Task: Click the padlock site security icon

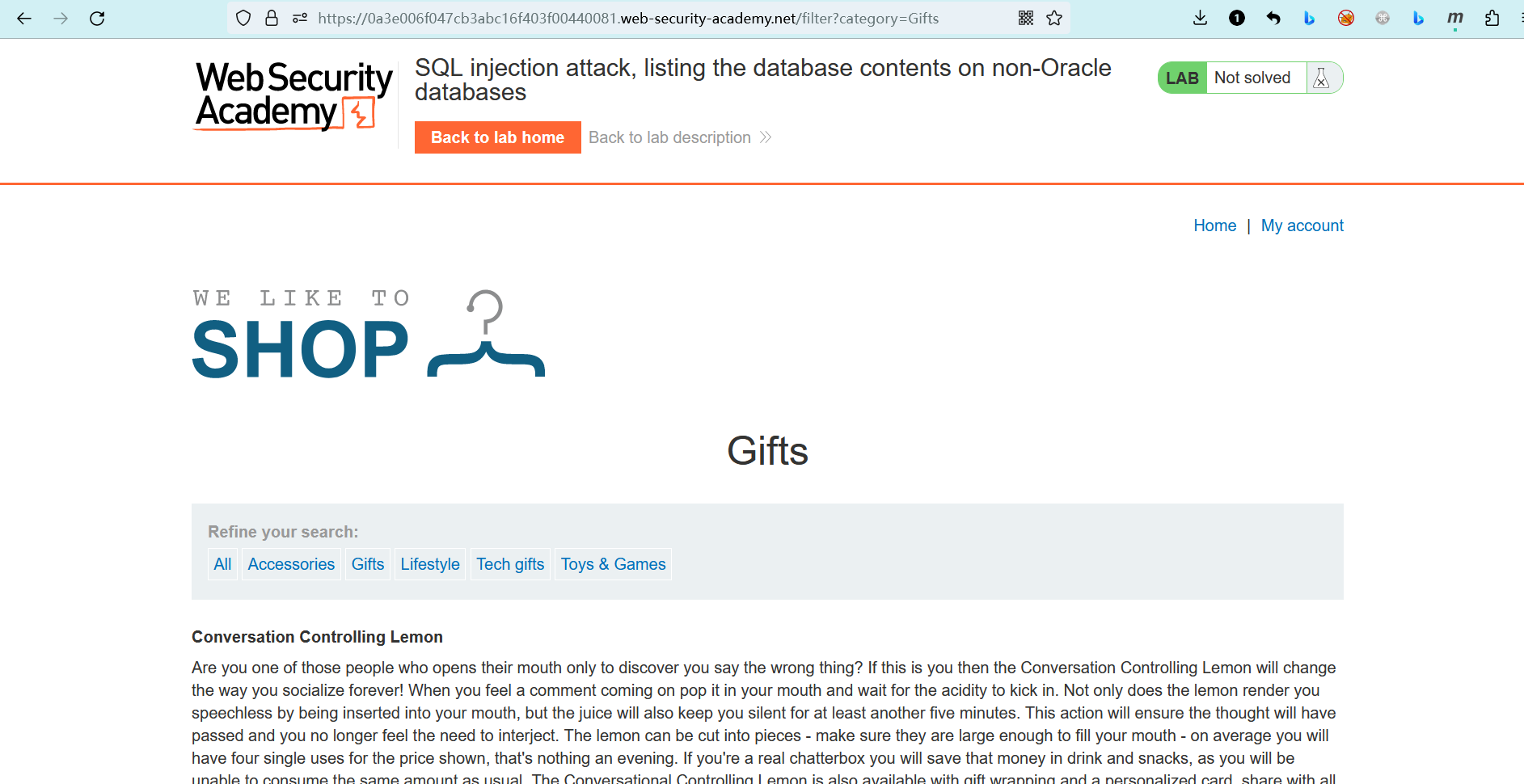Action: pyautogui.click(x=272, y=19)
